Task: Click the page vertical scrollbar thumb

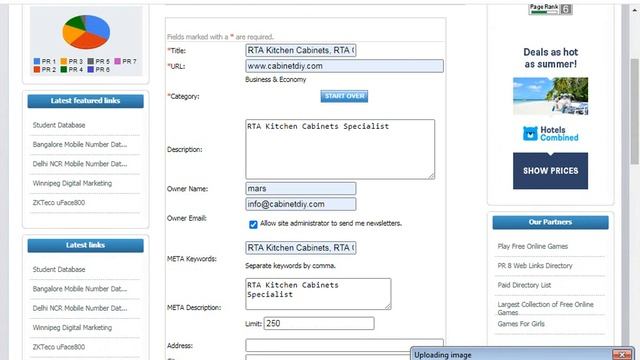Action: click(x=634, y=111)
